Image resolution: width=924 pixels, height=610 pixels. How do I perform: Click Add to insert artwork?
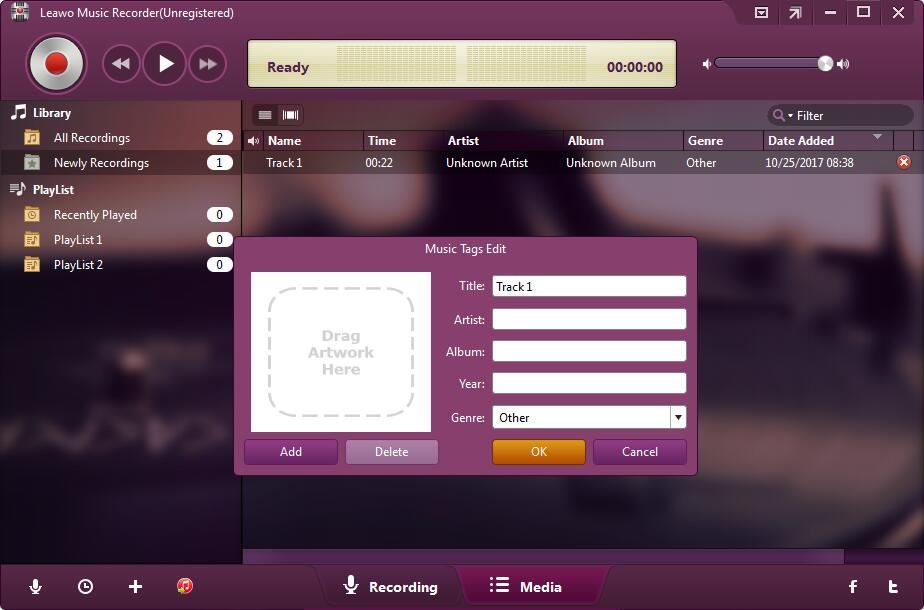(290, 451)
